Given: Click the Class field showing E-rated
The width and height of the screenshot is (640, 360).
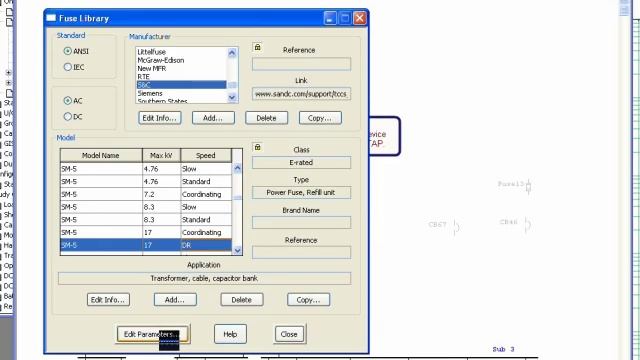Looking at the screenshot, I should pos(301,162).
